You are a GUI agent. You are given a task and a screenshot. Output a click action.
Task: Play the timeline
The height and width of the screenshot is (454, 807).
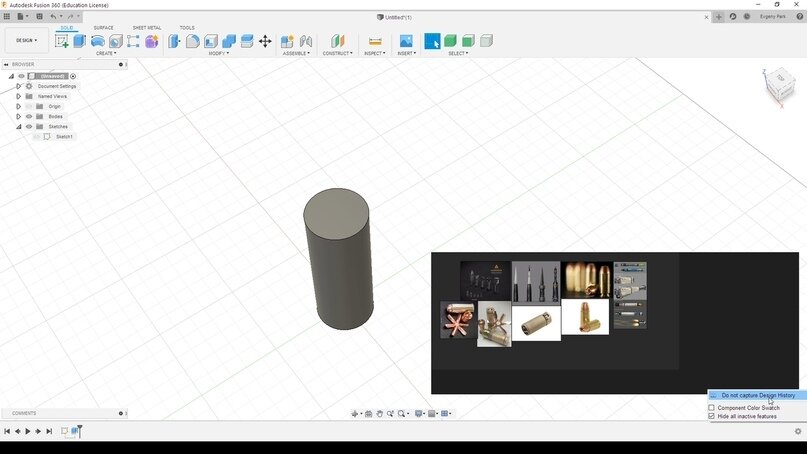(x=28, y=431)
